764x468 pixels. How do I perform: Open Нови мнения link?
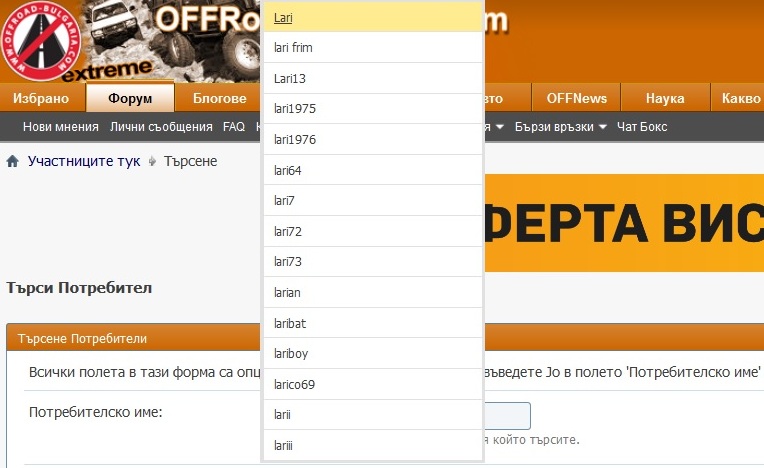(x=61, y=127)
